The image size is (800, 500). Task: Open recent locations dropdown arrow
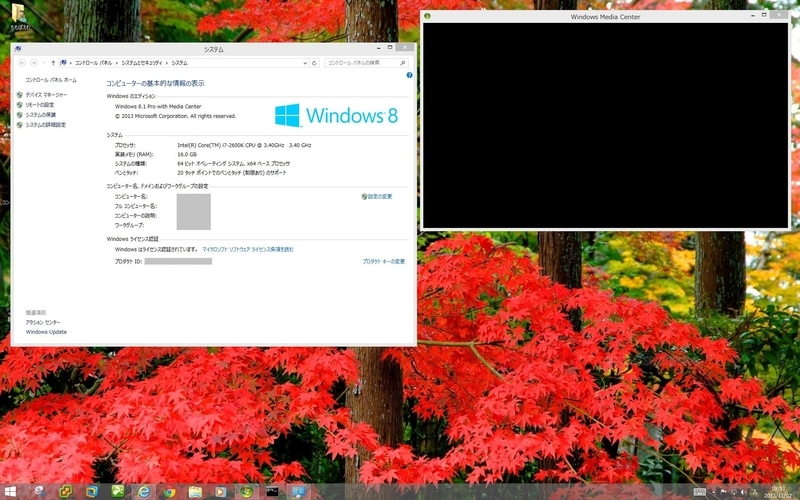(x=44, y=63)
